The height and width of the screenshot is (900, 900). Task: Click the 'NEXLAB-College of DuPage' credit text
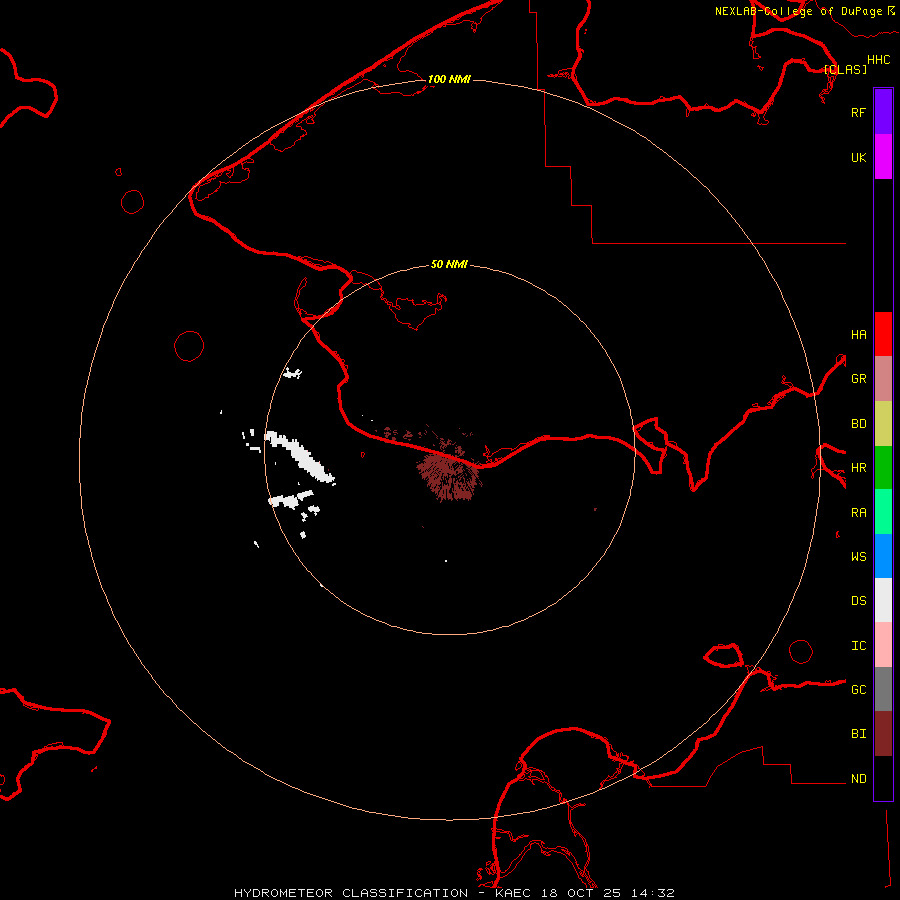[798, 11]
